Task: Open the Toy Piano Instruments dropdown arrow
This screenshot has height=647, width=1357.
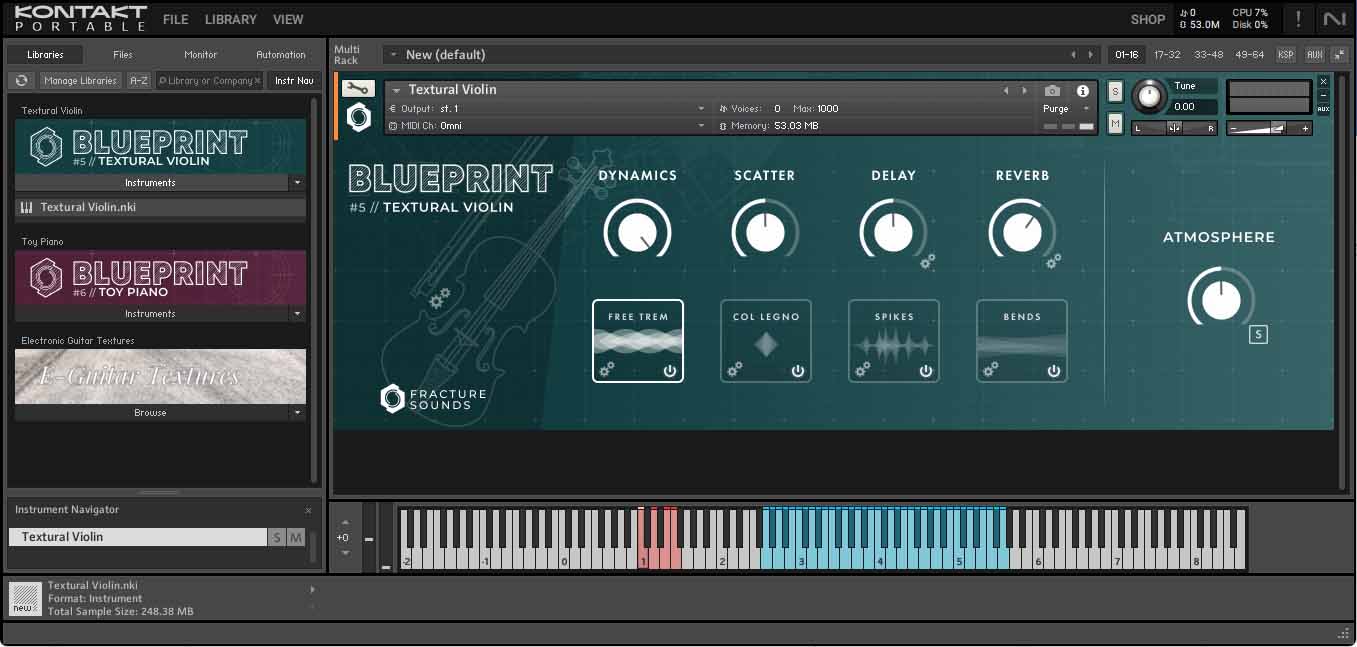Action: [297, 314]
